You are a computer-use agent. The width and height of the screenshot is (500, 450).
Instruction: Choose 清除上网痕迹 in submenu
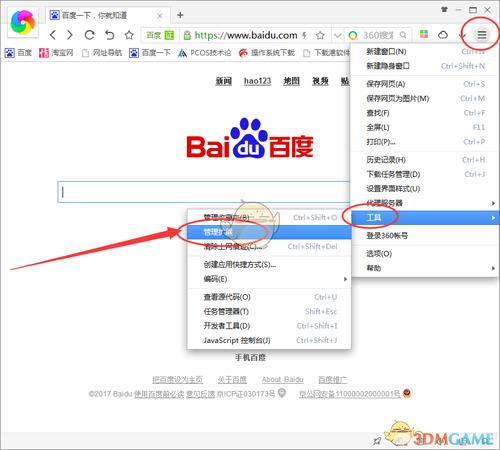point(269,246)
